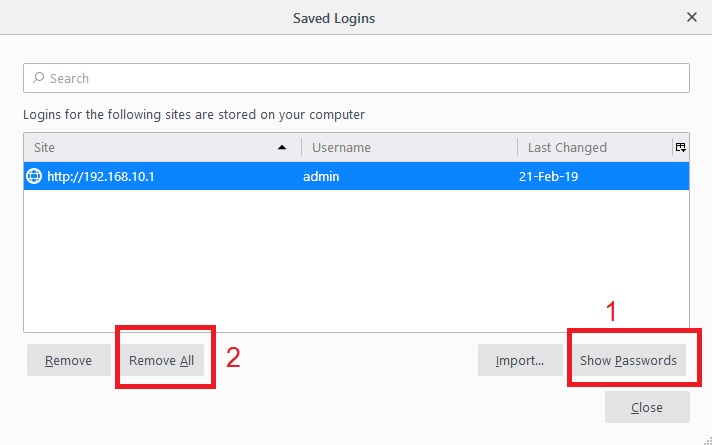Viewport: 712px width, 445px height.
Task: Sort logins by the Site column header
Action: tap(150, 147)
